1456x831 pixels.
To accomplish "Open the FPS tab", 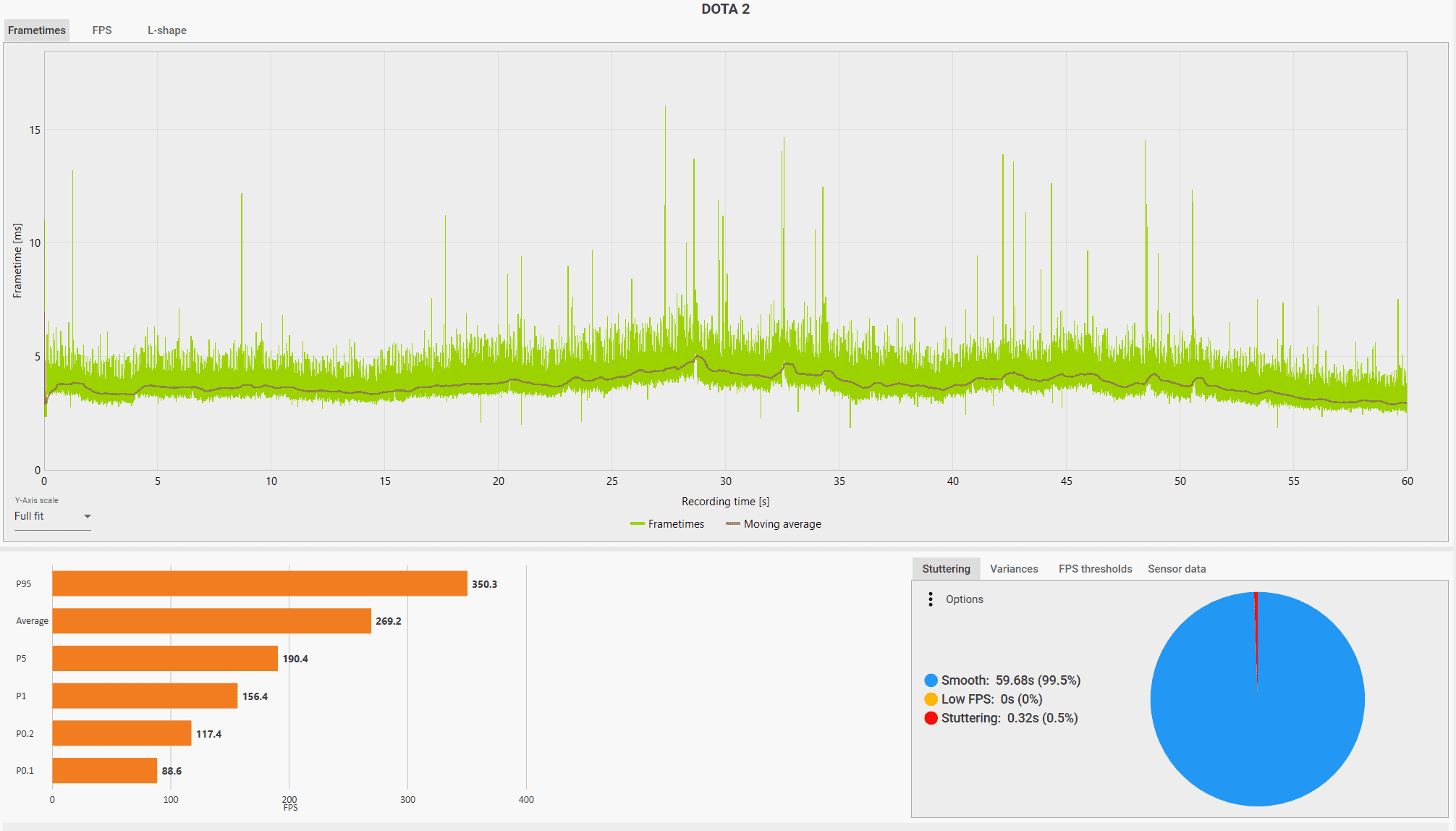I will click(102, 30).
